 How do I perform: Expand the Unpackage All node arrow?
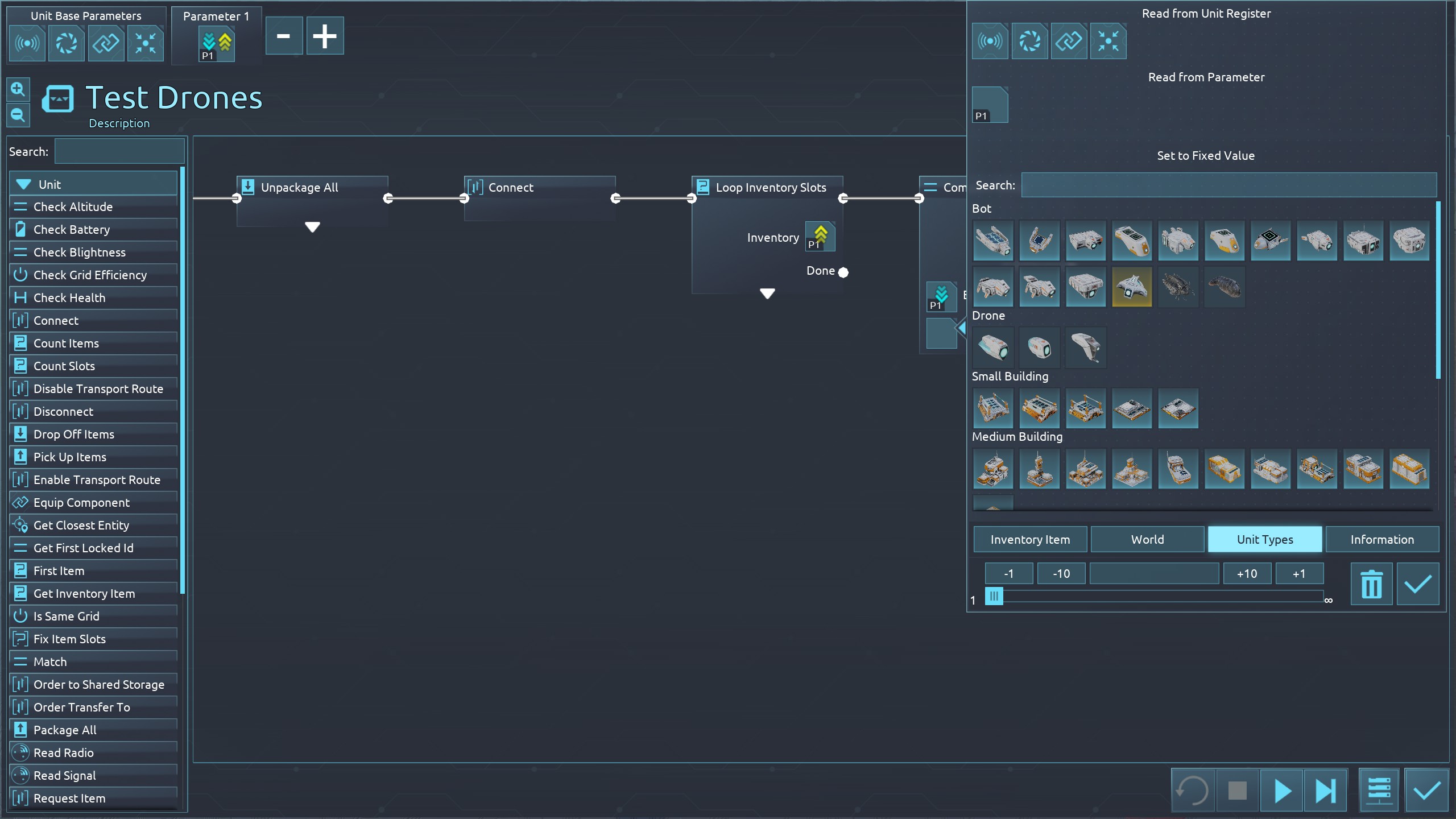[312, 227]
